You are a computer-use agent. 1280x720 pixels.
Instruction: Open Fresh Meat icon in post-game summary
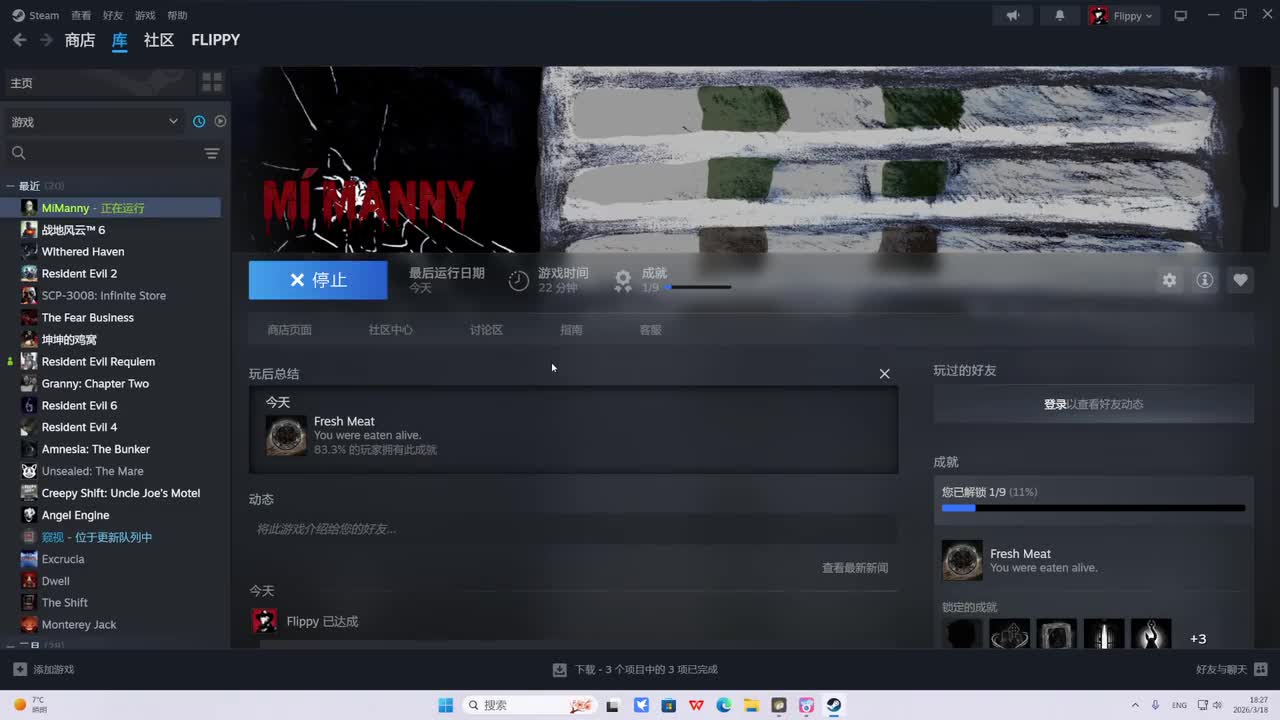tap(286, 436)
